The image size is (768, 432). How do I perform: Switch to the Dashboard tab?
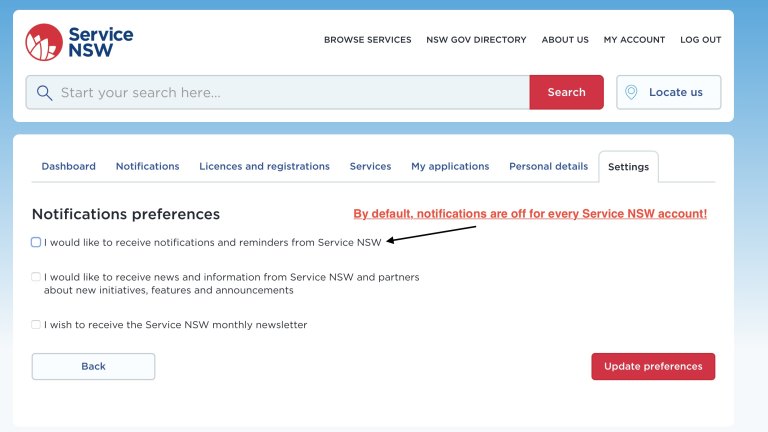69,167
